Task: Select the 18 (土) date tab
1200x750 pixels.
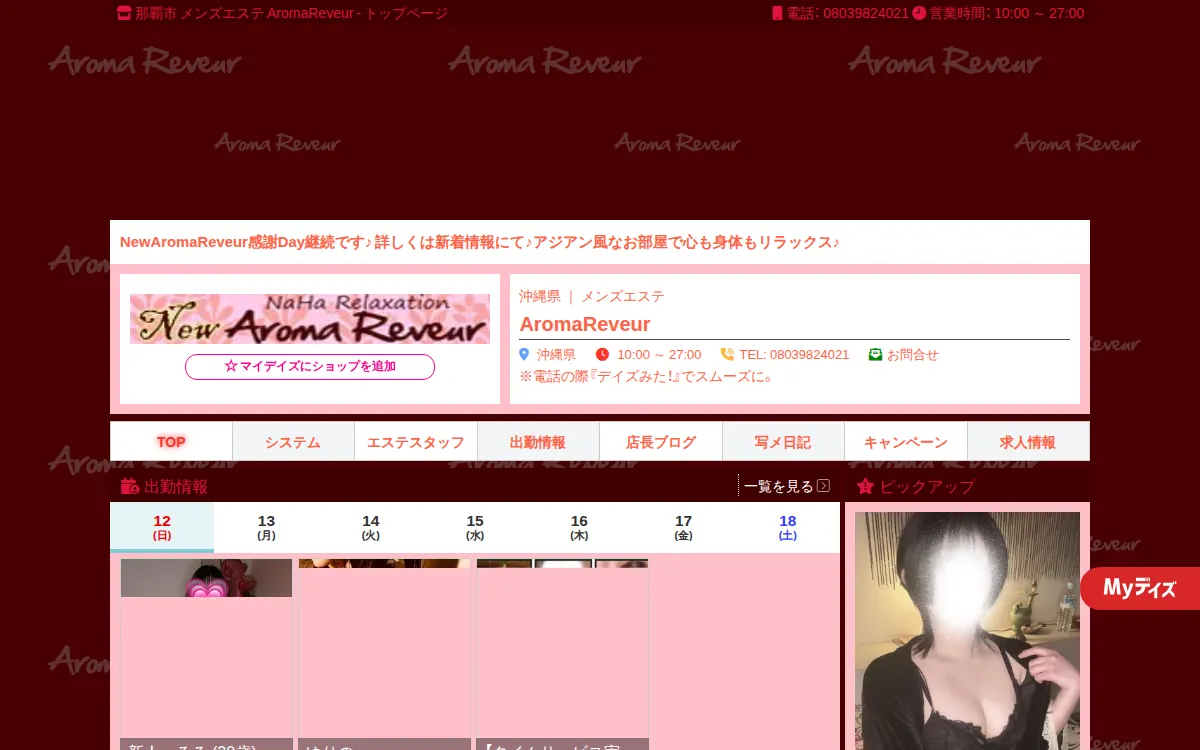Action: point(788,527)
